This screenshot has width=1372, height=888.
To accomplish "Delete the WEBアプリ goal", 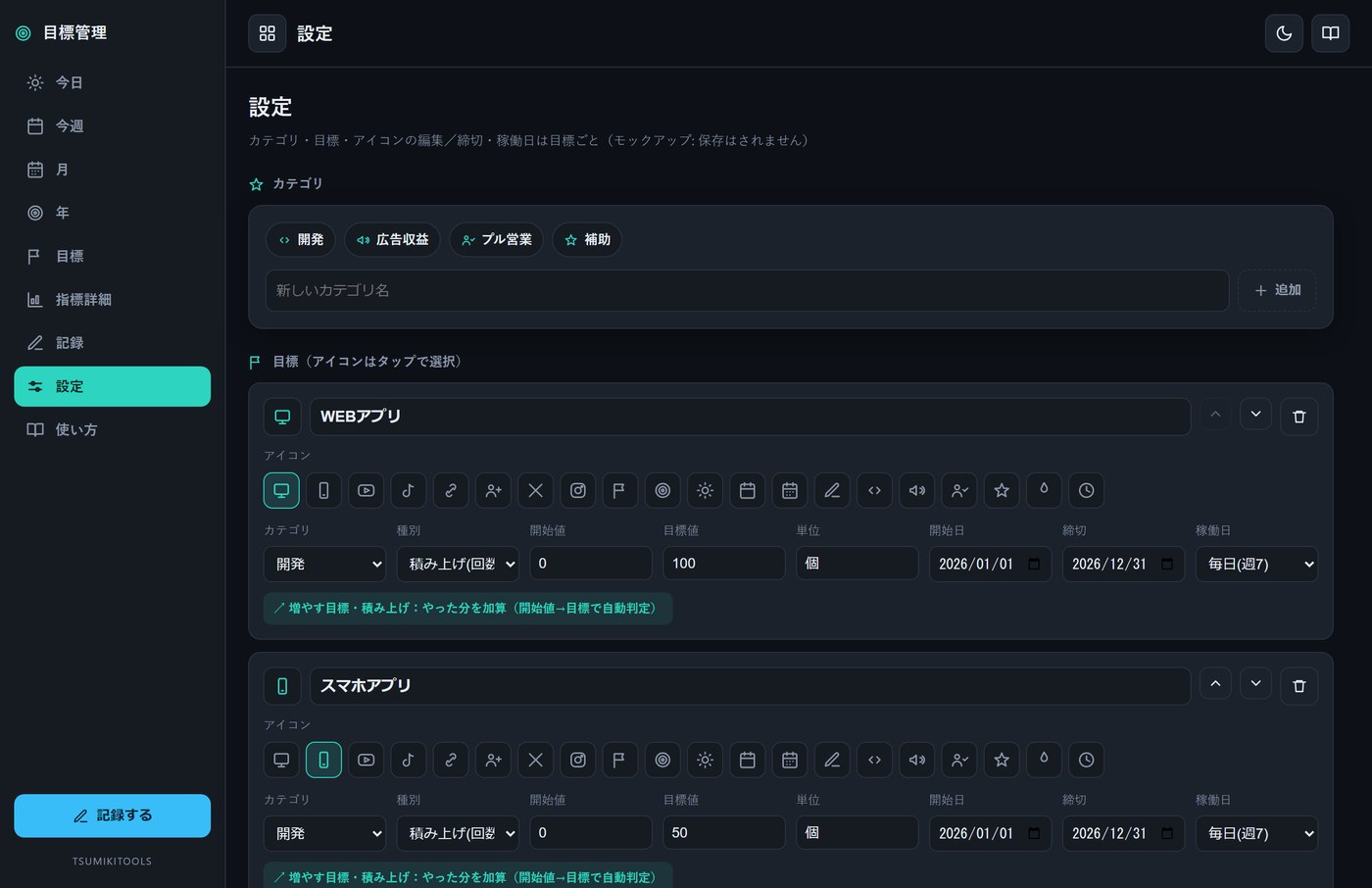I will (1298, 417).
